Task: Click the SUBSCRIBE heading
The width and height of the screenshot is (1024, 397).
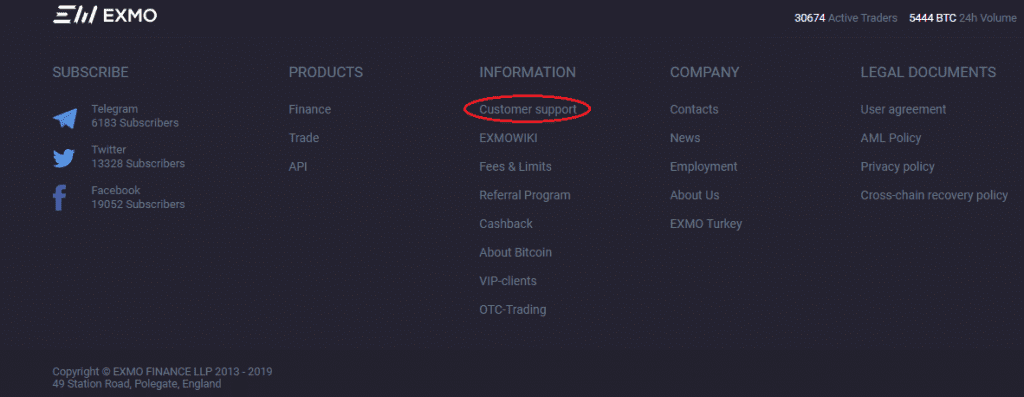Action: coord(90,72)
